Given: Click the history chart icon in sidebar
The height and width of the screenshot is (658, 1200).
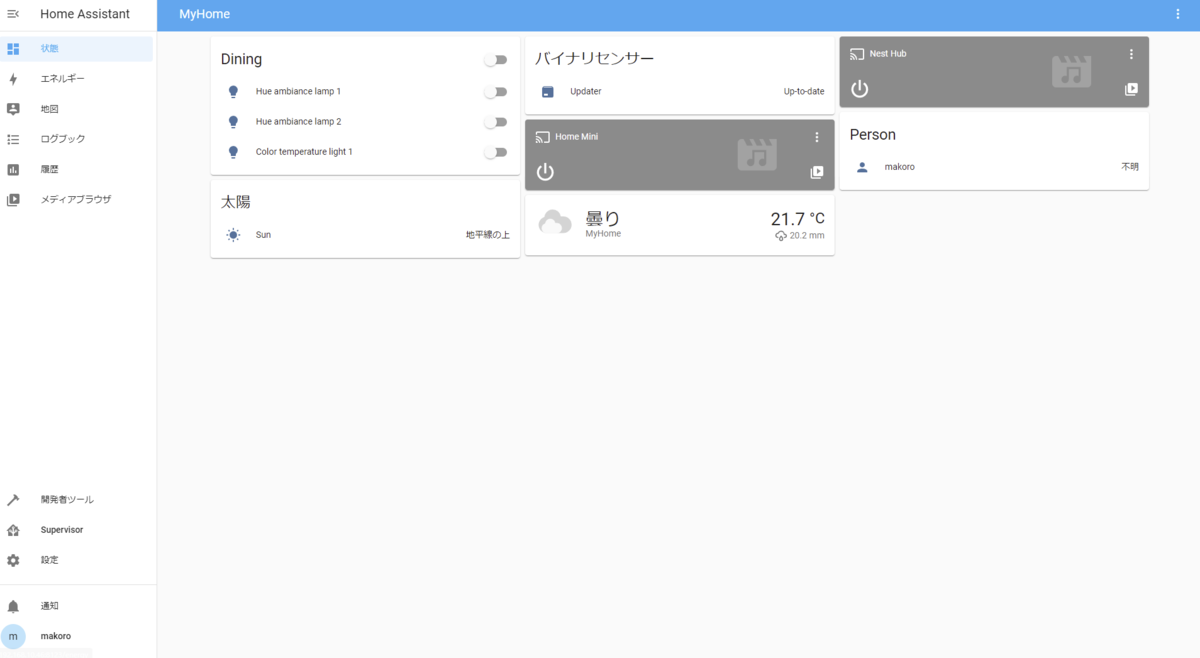Looking at the screenshot, I should point(13,169).
